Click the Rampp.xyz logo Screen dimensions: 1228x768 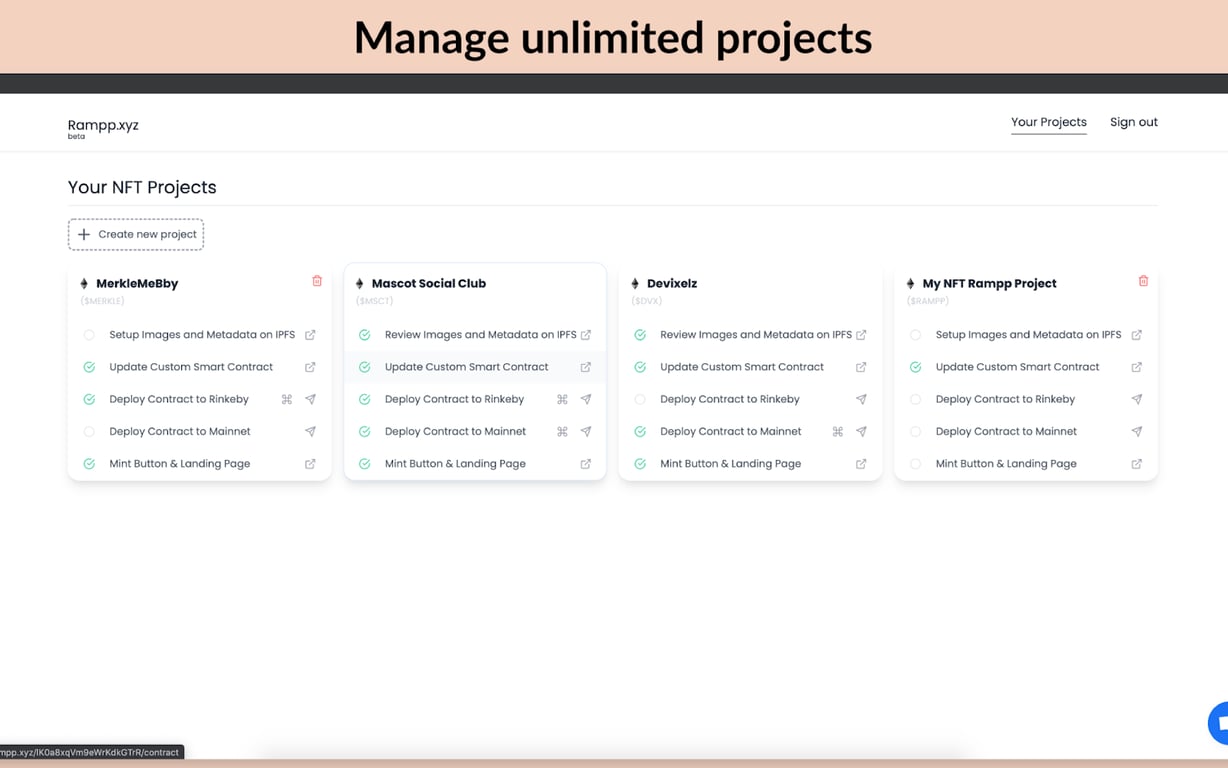[103, 124]
